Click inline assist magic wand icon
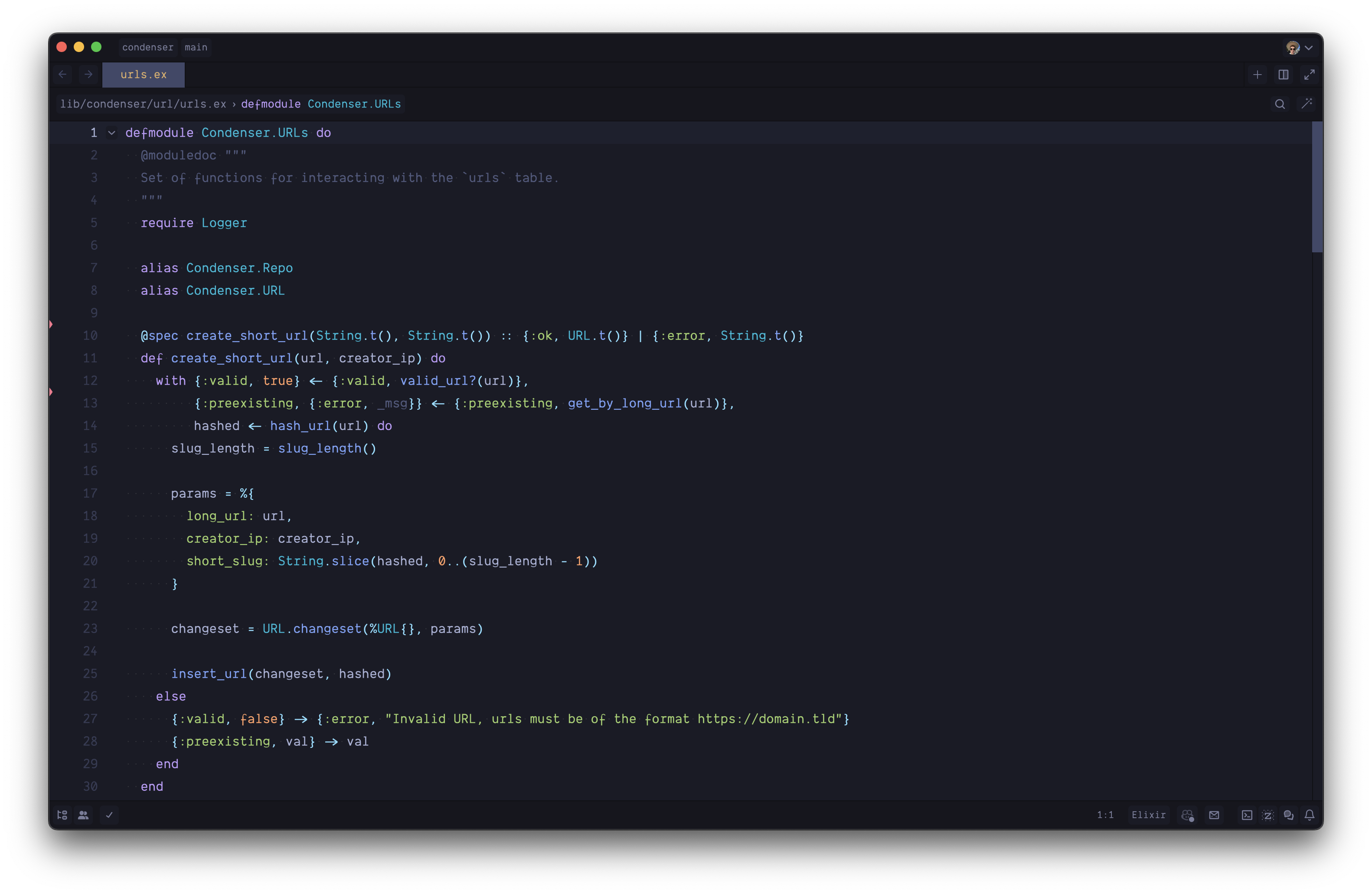This screenshot has width=1372, height=894. pos(1307,104)
